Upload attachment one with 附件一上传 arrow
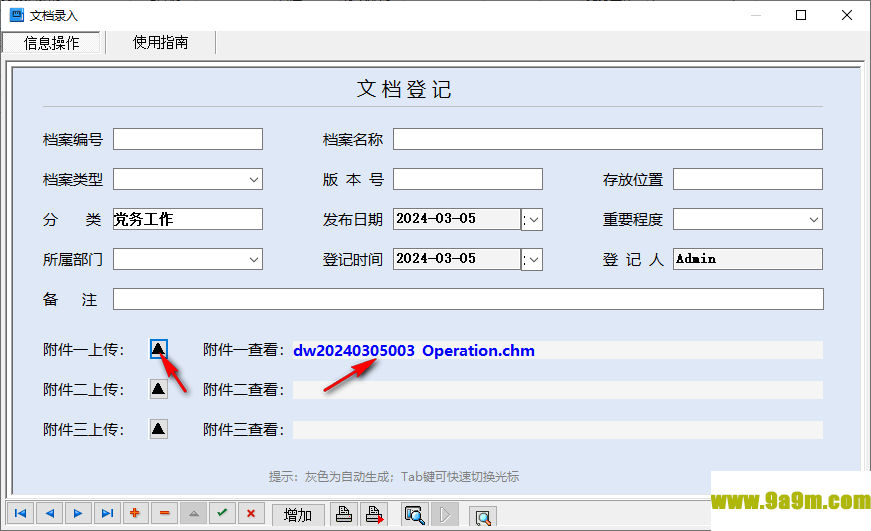This screenshot has width=871, height=531. [x=158, y=349]
